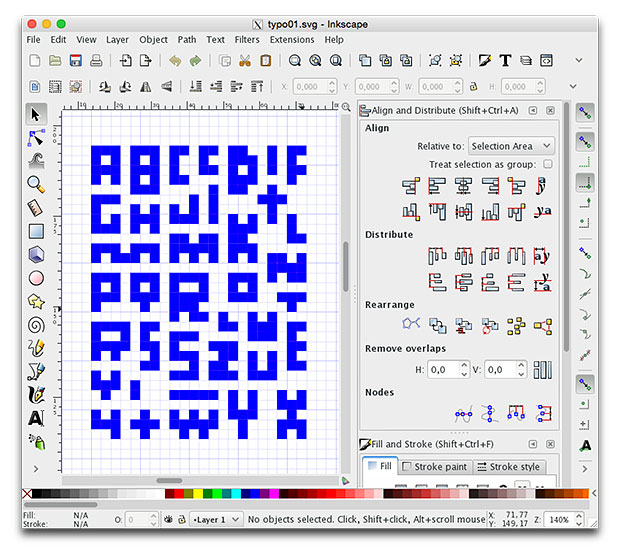Select the Spray tool
Screen dimensions: 620x556
36,441
